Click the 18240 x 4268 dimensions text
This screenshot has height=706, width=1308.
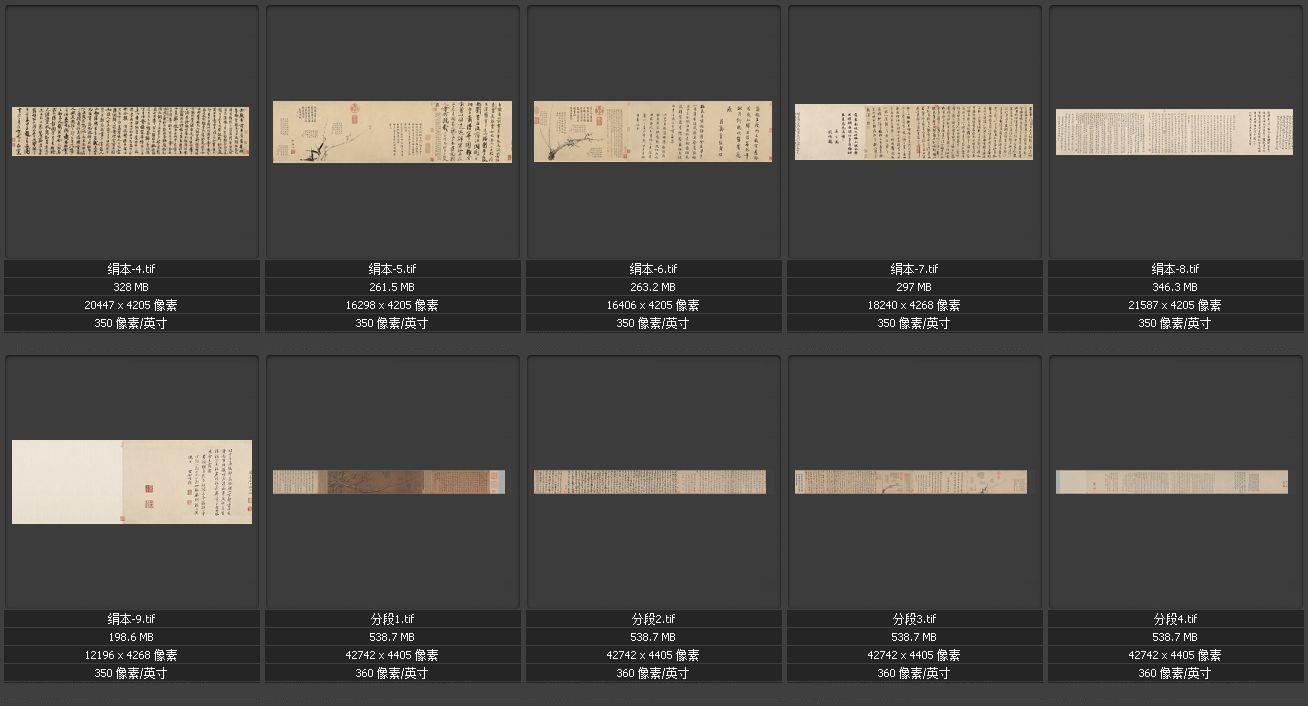click(x=914, y=305)
